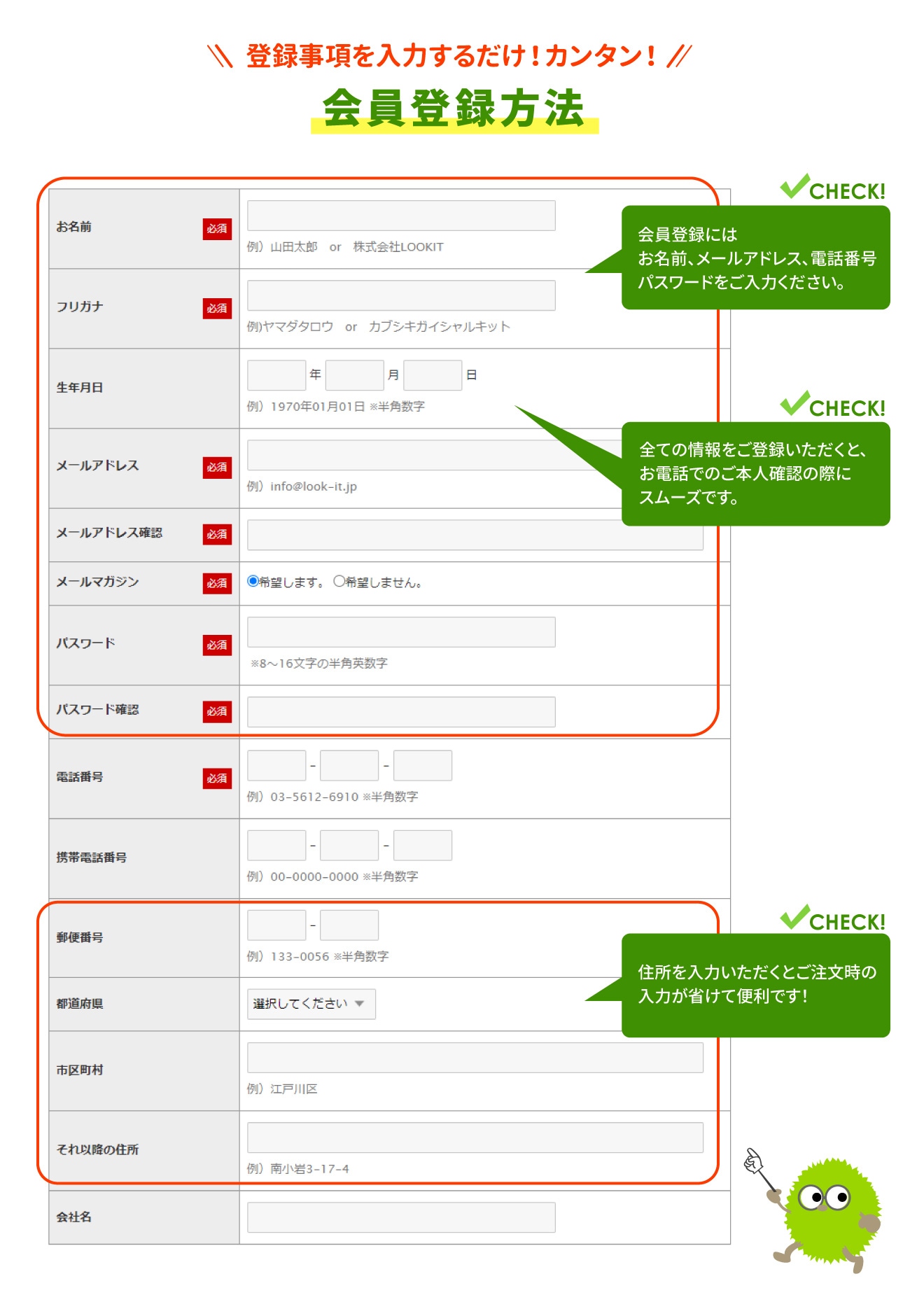Click the メールアドレス input field
The image size is (910, 1316).
(x=434, y=455)
